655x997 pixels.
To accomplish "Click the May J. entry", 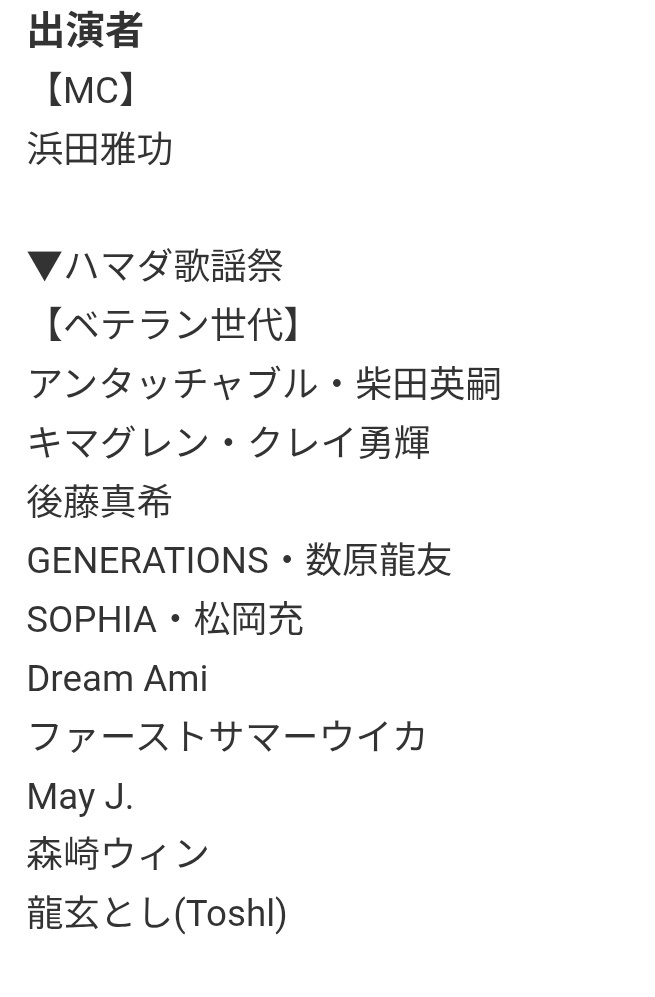I will [x=81, y=797].
